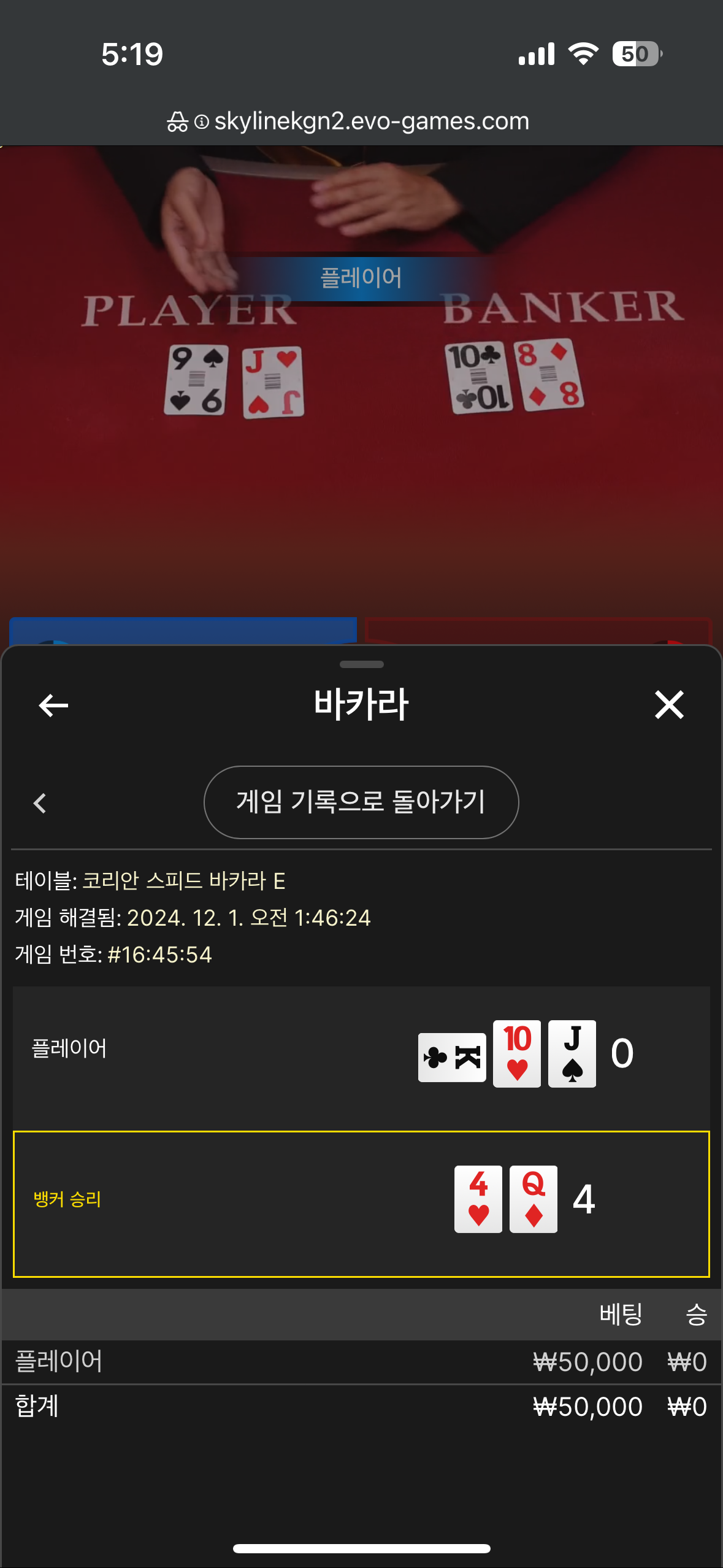Tap the incognito icon in address bar
This screenshot has height=1568, width=723.
(177, 121)
